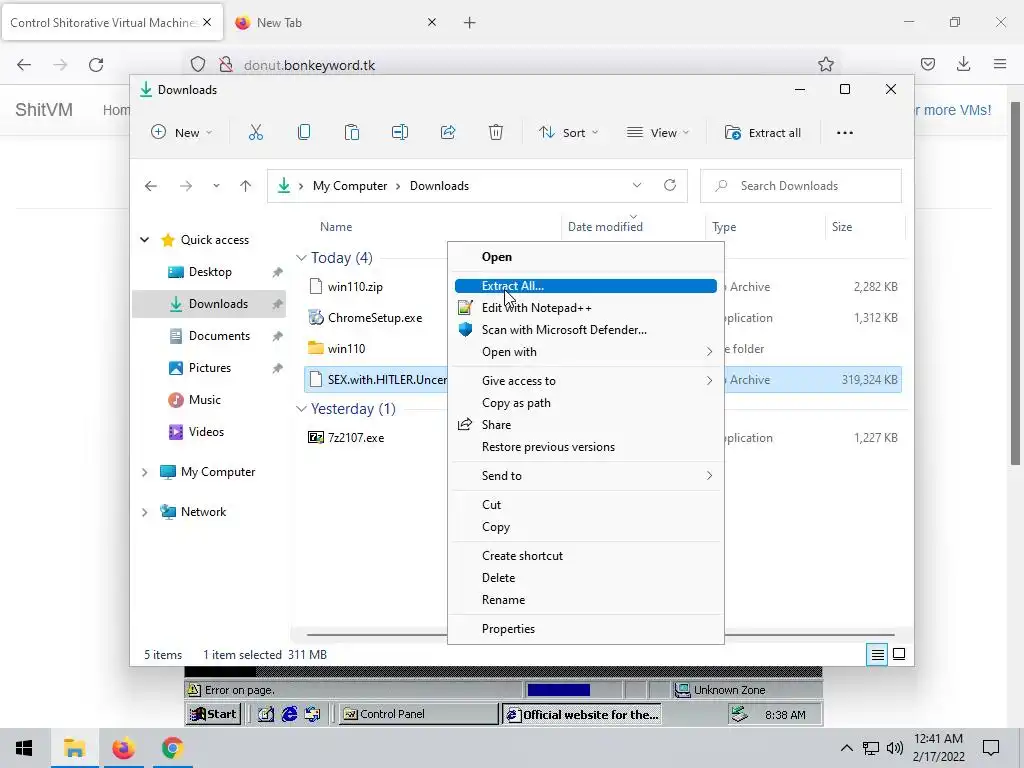Select Desktop in Quick access

[209, 272]
